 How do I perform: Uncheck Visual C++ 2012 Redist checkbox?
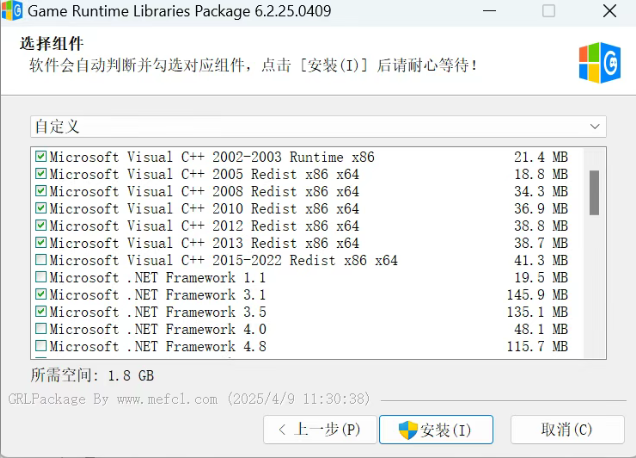point(41,226)
